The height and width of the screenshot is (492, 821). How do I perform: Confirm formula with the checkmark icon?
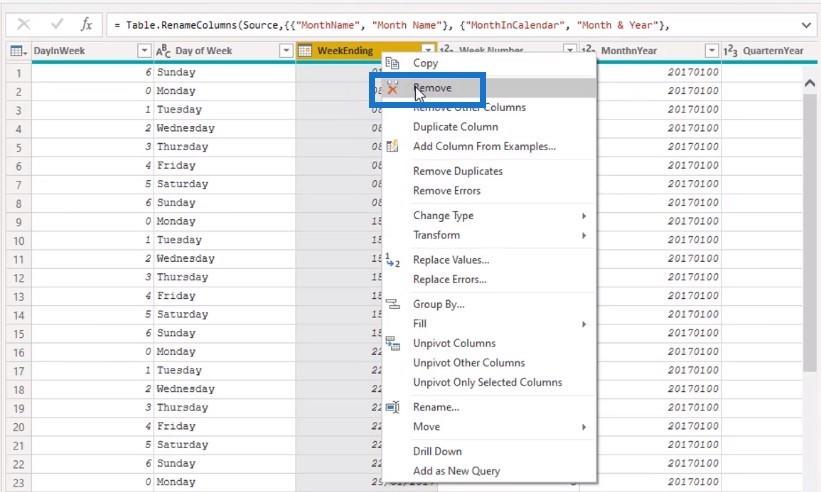[57, 24]
